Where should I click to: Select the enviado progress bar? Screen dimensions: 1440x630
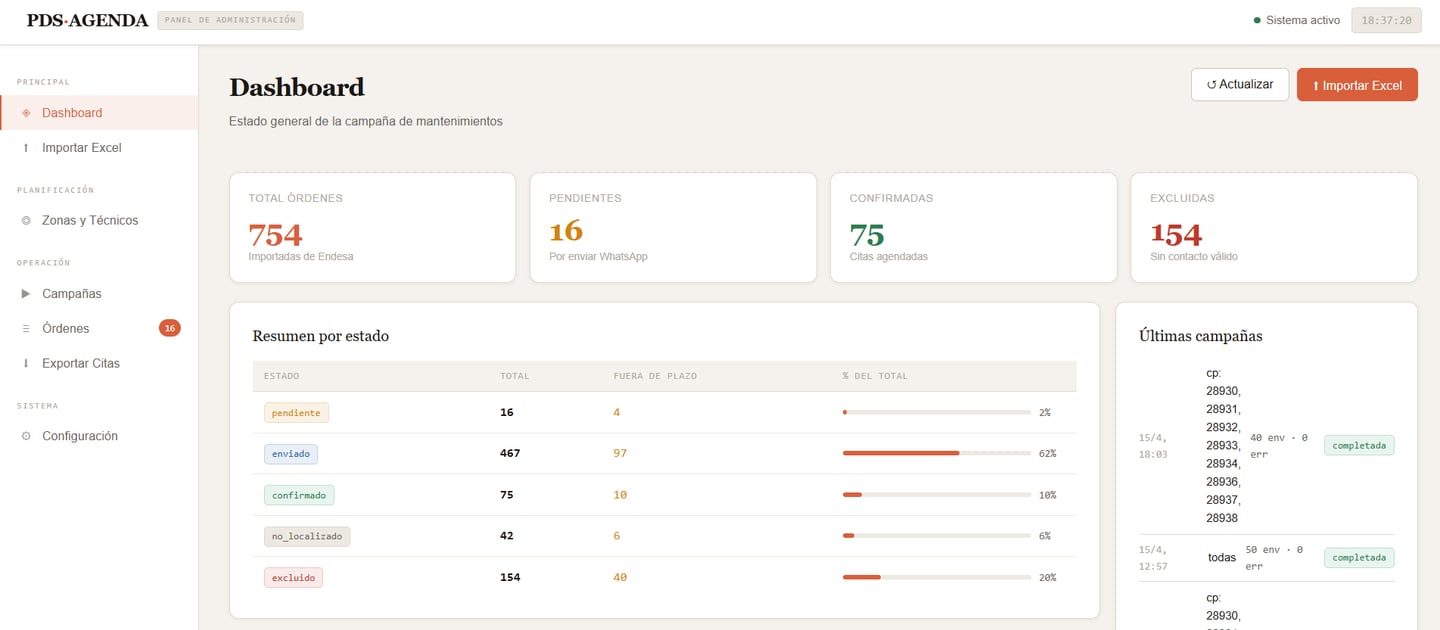click(x=936, y=453)
